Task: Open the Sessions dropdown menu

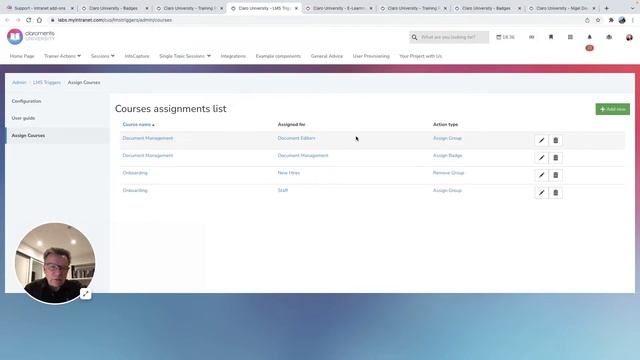Action: click(x=102, y=56)
